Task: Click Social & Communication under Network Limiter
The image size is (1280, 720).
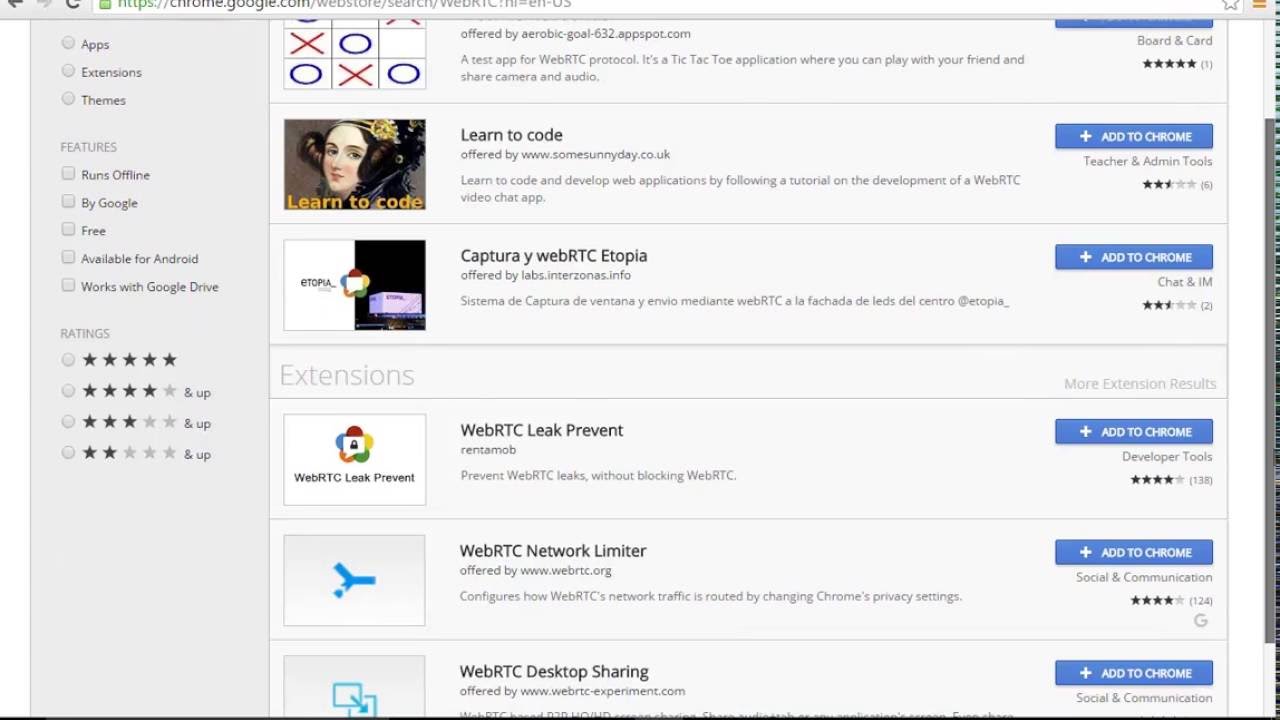Action: click(x=1144, y=577)
